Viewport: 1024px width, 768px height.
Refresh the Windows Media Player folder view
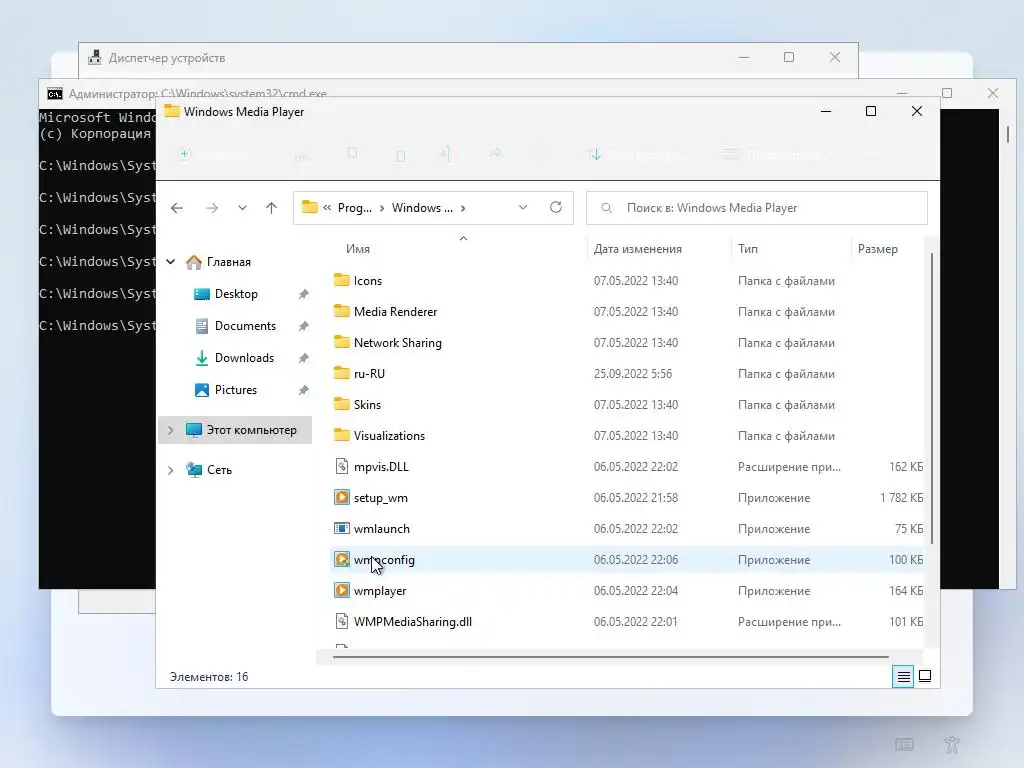pyautogui.click(x=556, y=207)
